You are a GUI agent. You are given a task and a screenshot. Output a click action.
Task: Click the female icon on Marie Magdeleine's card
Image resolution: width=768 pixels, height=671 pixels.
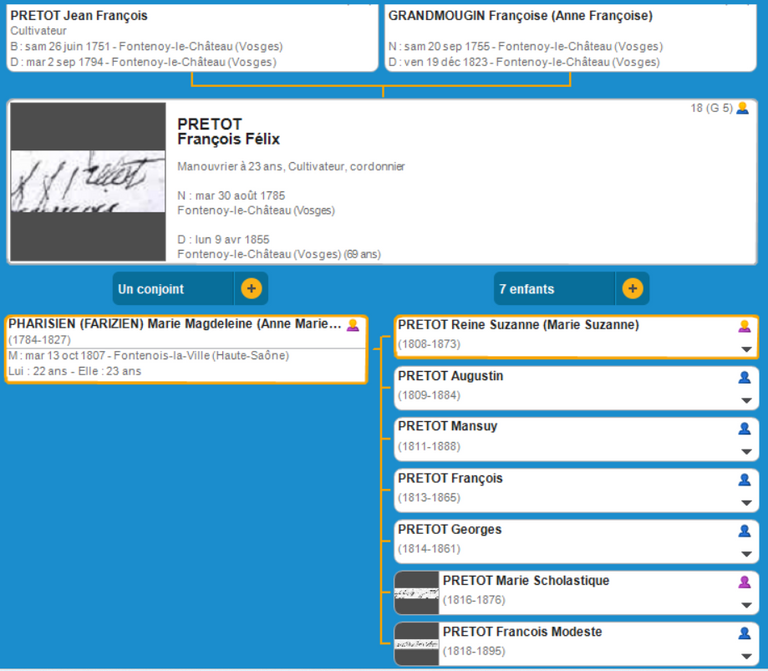click(352, 325)
